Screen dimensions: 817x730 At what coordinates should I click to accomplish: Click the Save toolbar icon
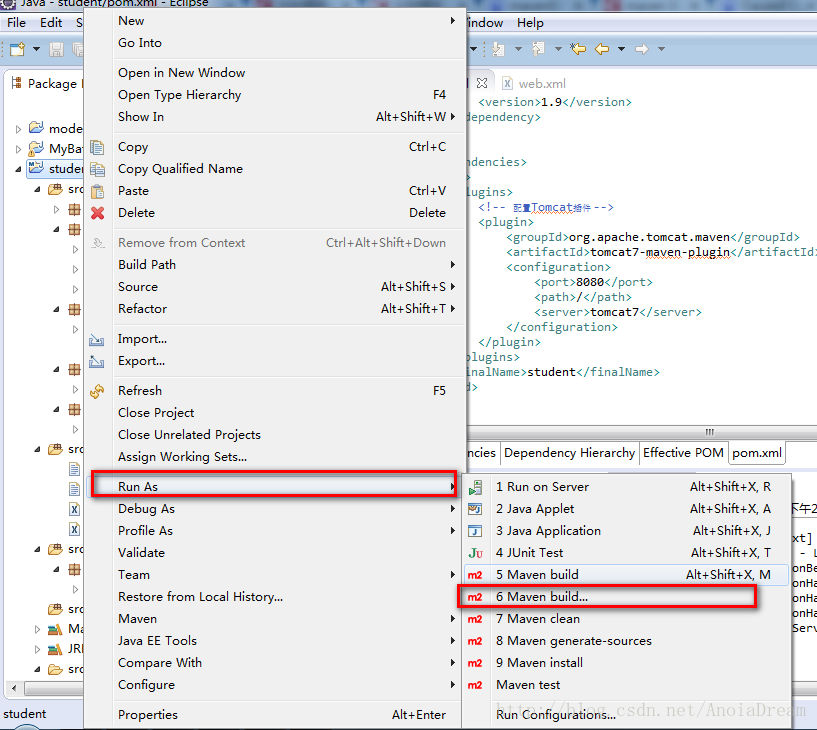point(56,49)
